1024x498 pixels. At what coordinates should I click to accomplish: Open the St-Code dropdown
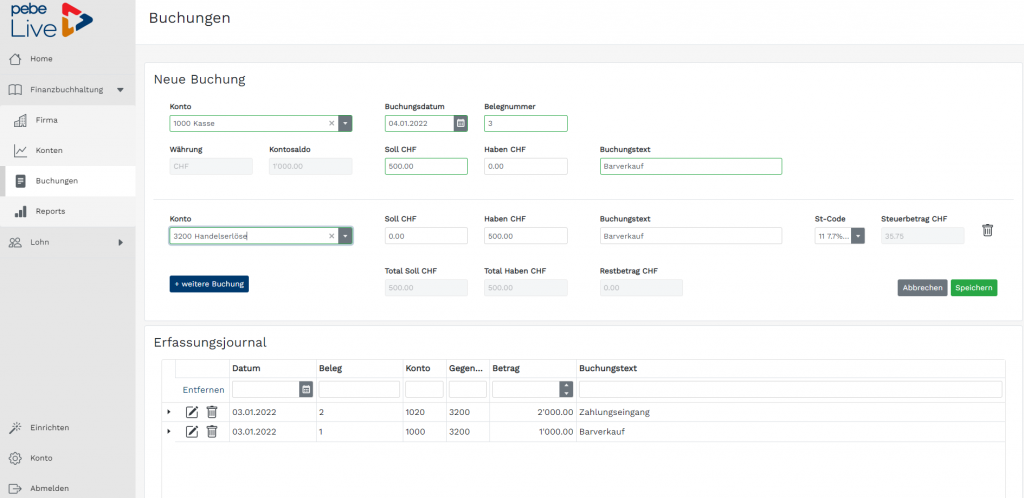click(x=857, y=236)
